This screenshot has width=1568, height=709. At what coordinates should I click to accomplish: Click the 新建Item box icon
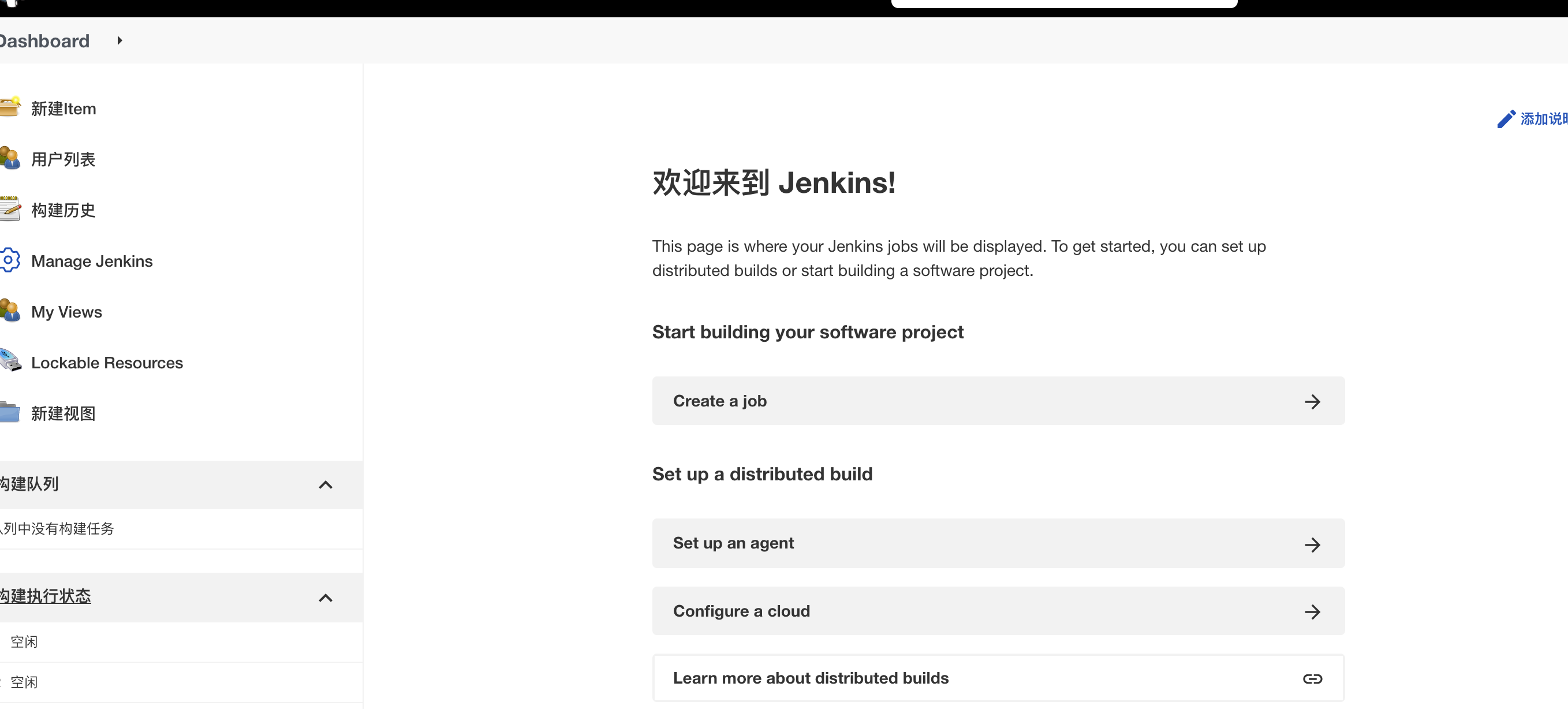click(10, 108)
